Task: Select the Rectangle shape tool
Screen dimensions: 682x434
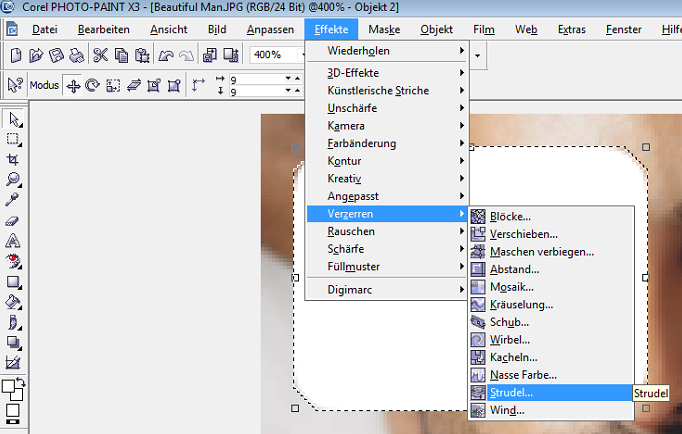Action: point(13,282)
